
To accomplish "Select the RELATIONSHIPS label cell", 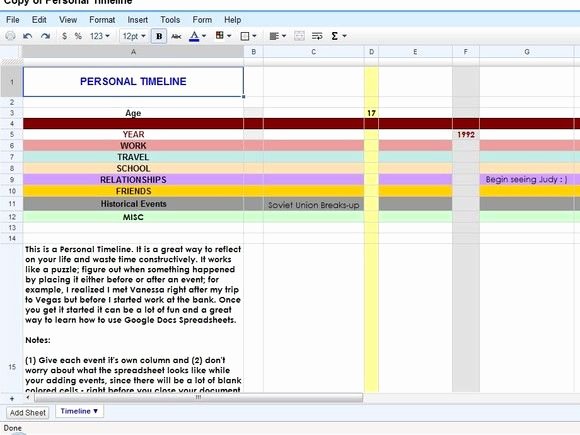I will [133, 180].
